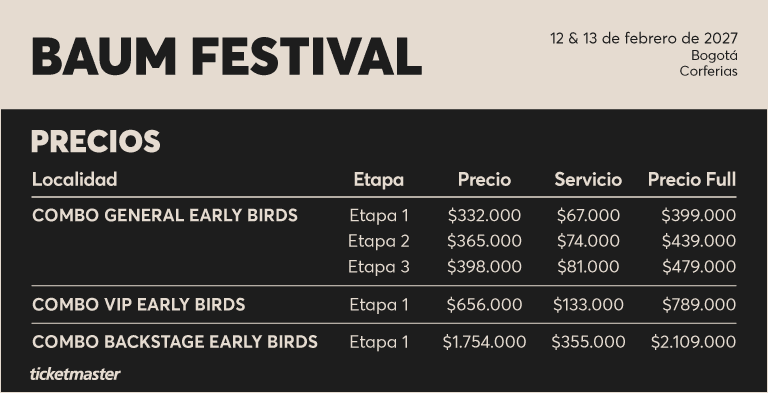Click the event date text

click(644, 38)
